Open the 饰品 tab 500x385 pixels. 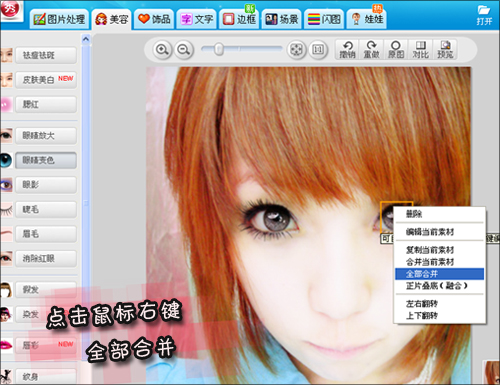pyautogui.click(x=154, y=19)
